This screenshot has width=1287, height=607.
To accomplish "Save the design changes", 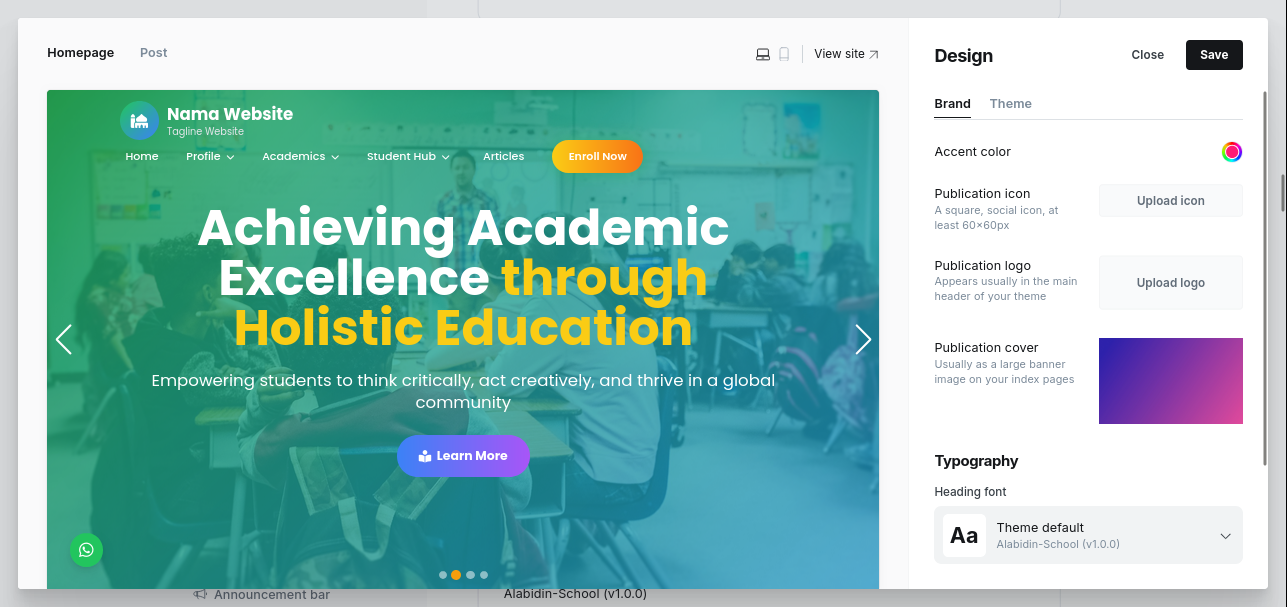I will pyautogui.click(x=1214, y=55).
